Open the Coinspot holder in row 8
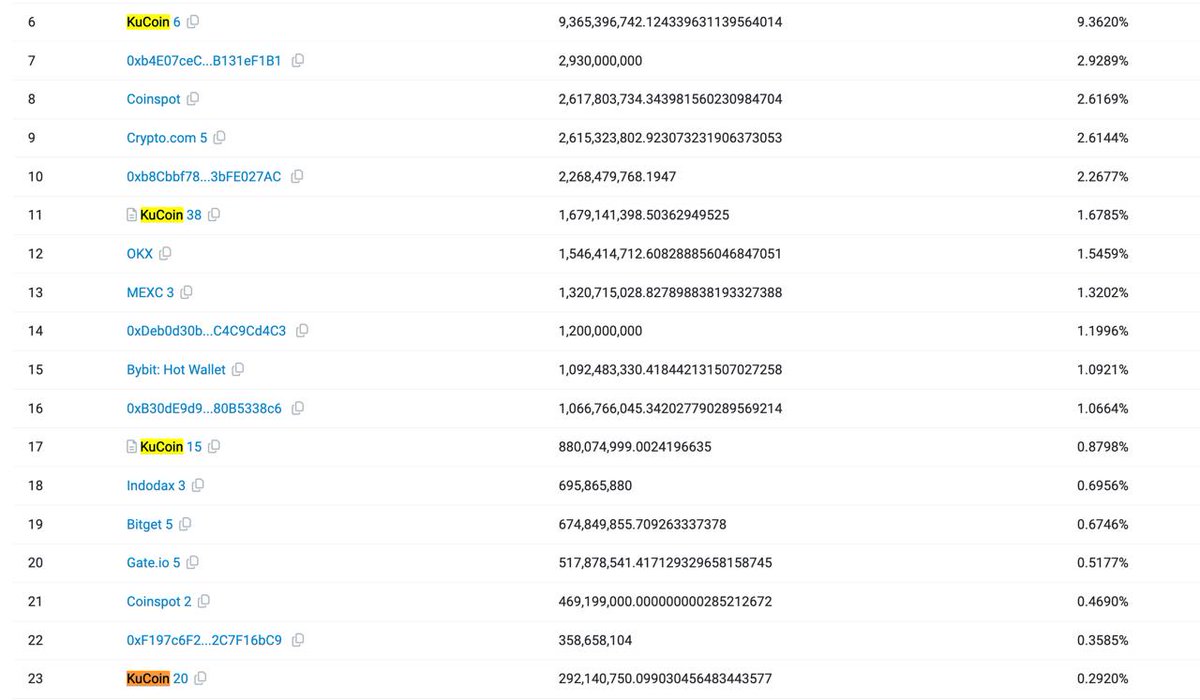Image resolution: width=1200 pixels, height=700 pixels. (153, 99)
